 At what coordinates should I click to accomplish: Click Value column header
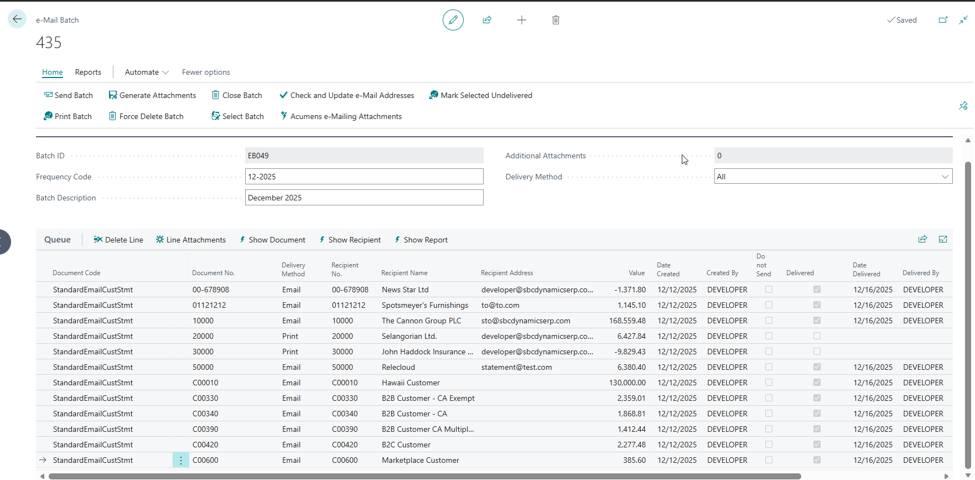[637, 273]
